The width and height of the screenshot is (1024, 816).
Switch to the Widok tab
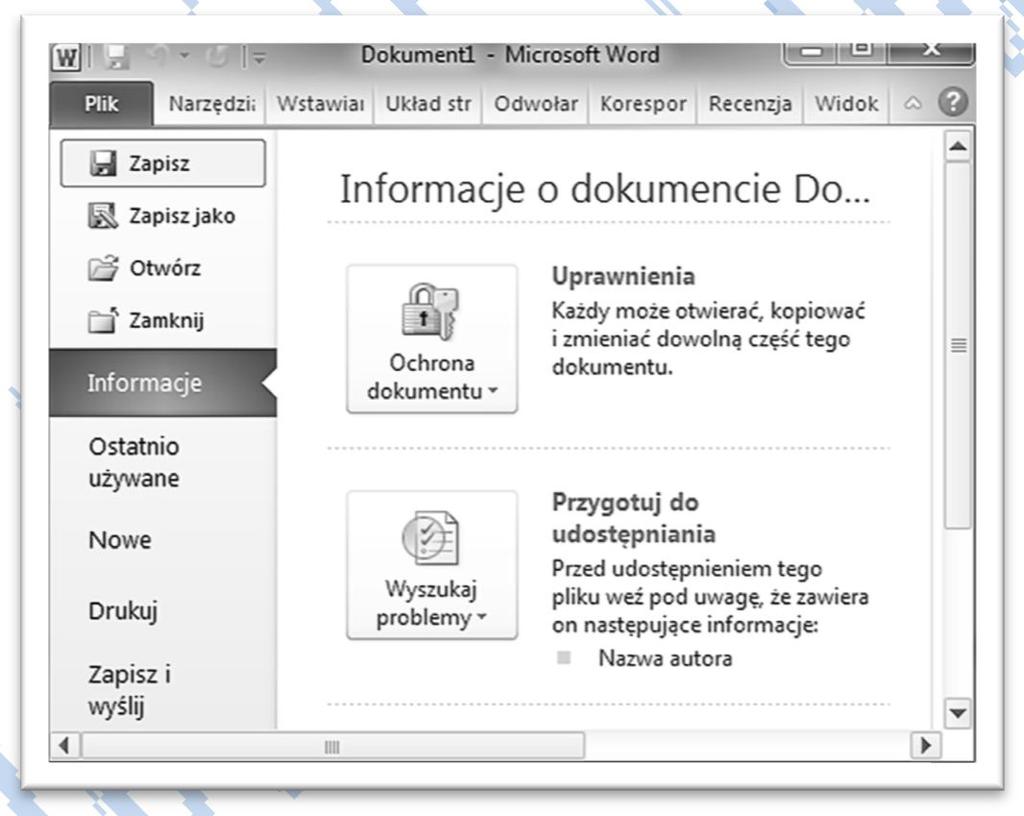846,104
